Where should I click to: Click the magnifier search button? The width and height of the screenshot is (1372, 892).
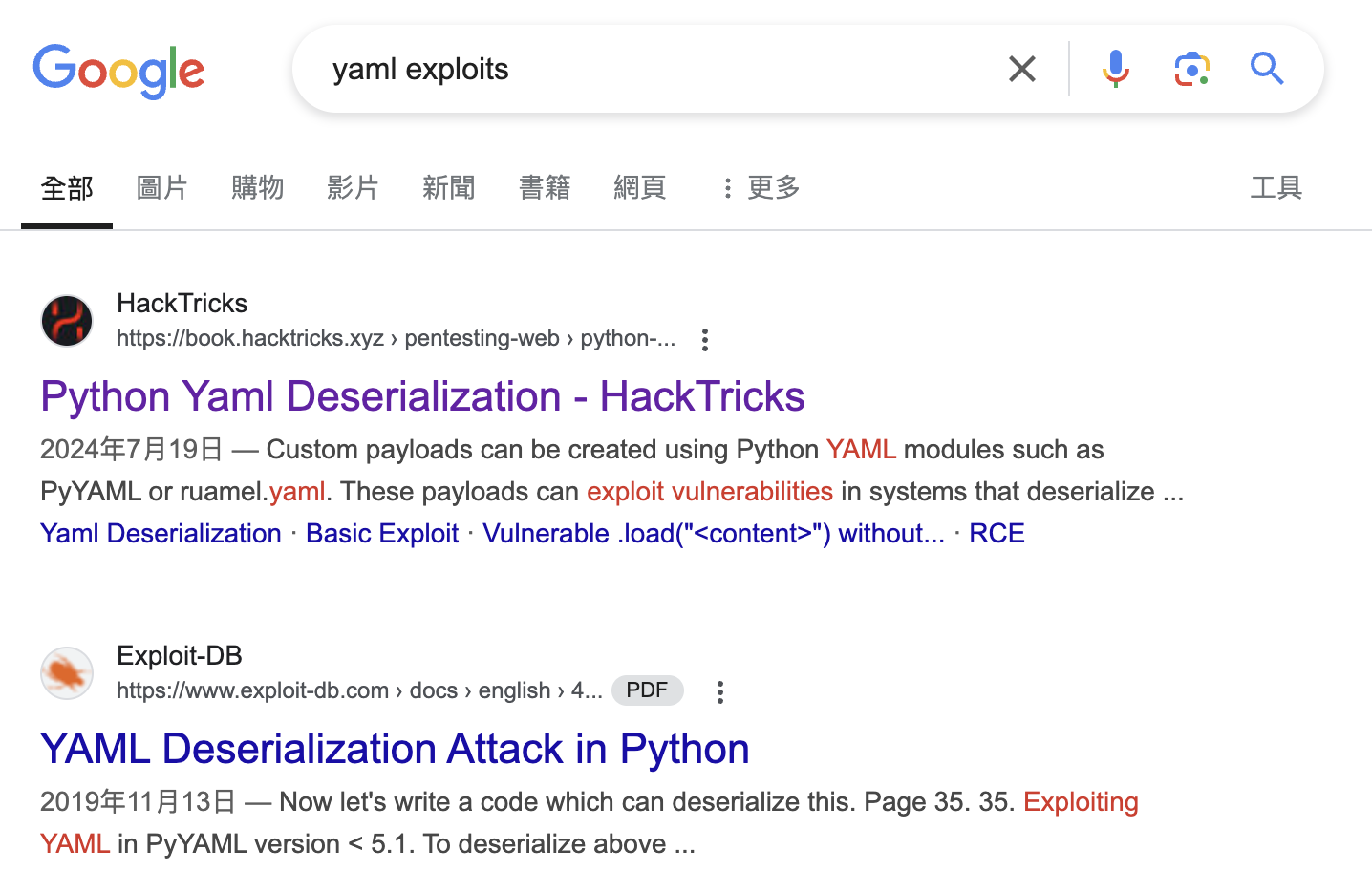(1267, 69)
